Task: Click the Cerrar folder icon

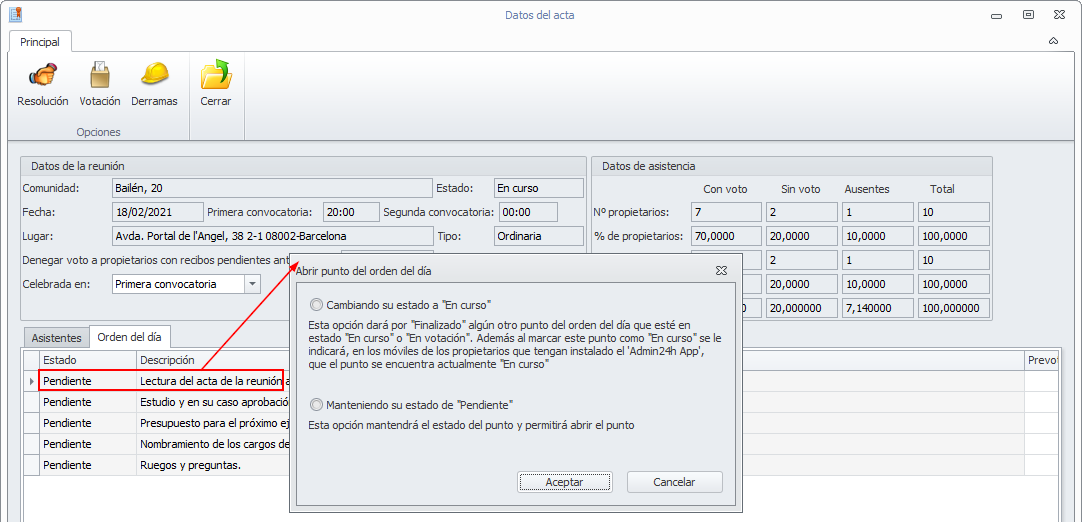Action: (x=216, y=84)
